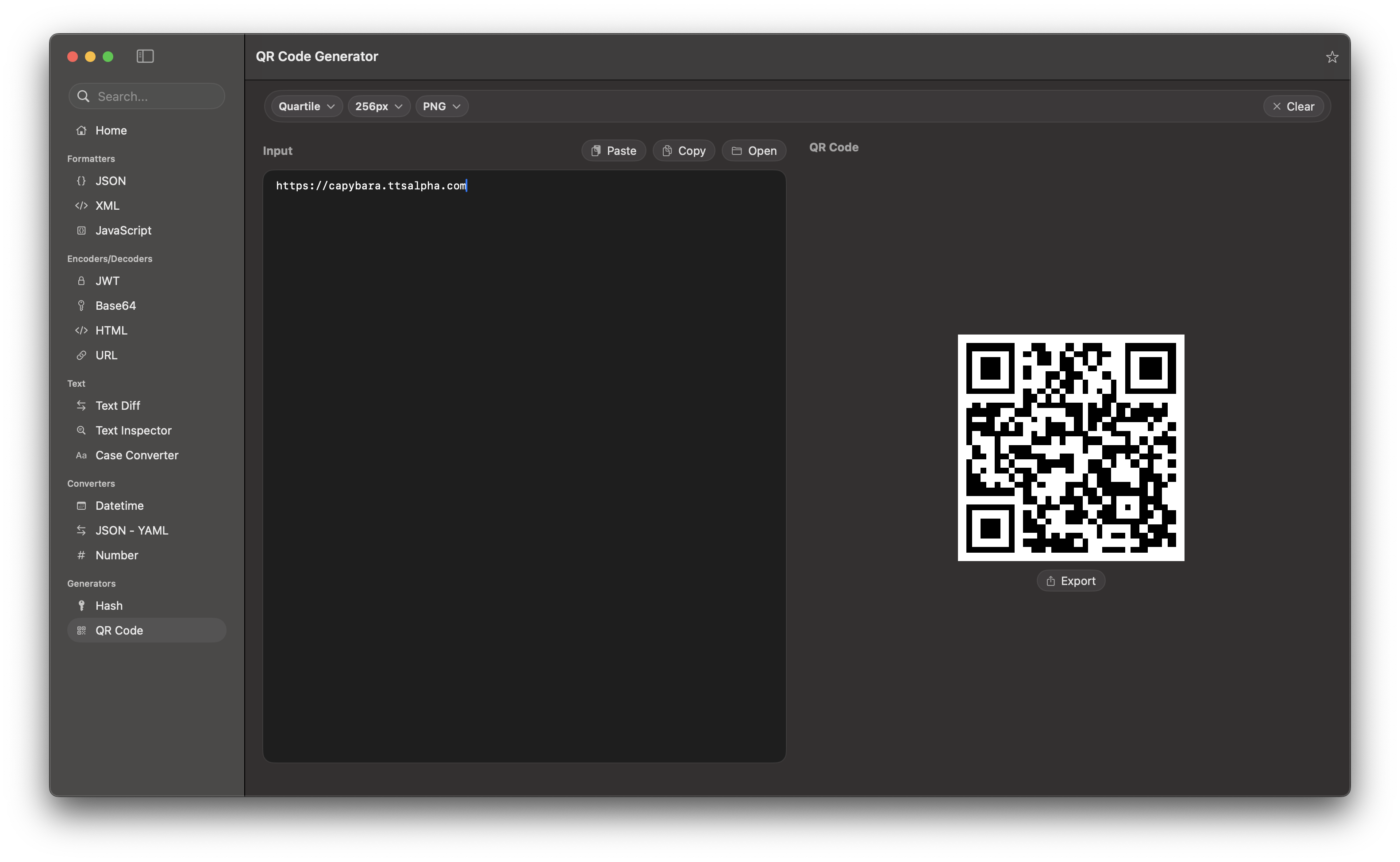Click the Base64 icon in sidebar
The height and width of the screenshot is (862, 1400).
[81, 306]
